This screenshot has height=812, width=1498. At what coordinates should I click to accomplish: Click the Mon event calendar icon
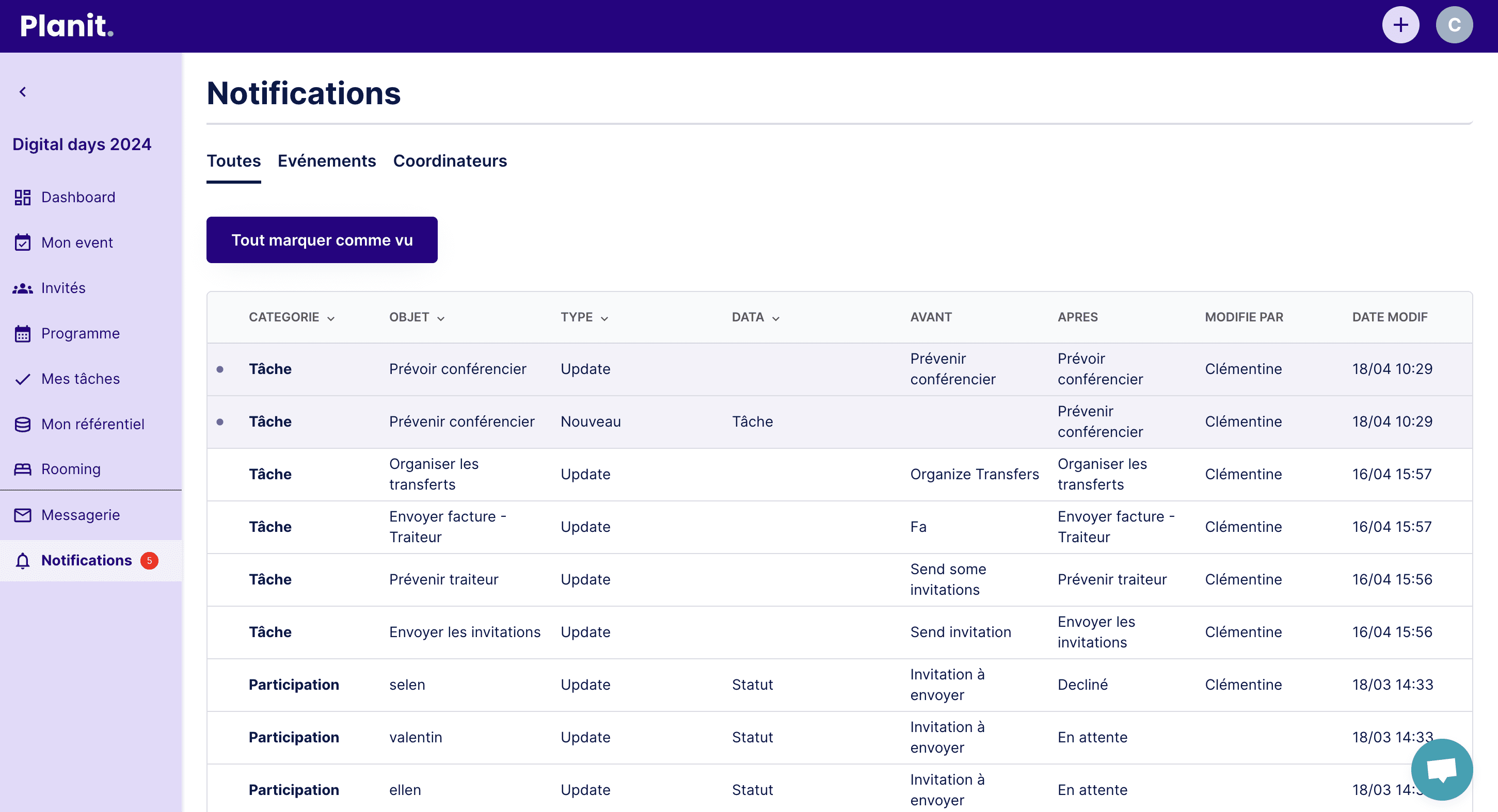[23, 242]
